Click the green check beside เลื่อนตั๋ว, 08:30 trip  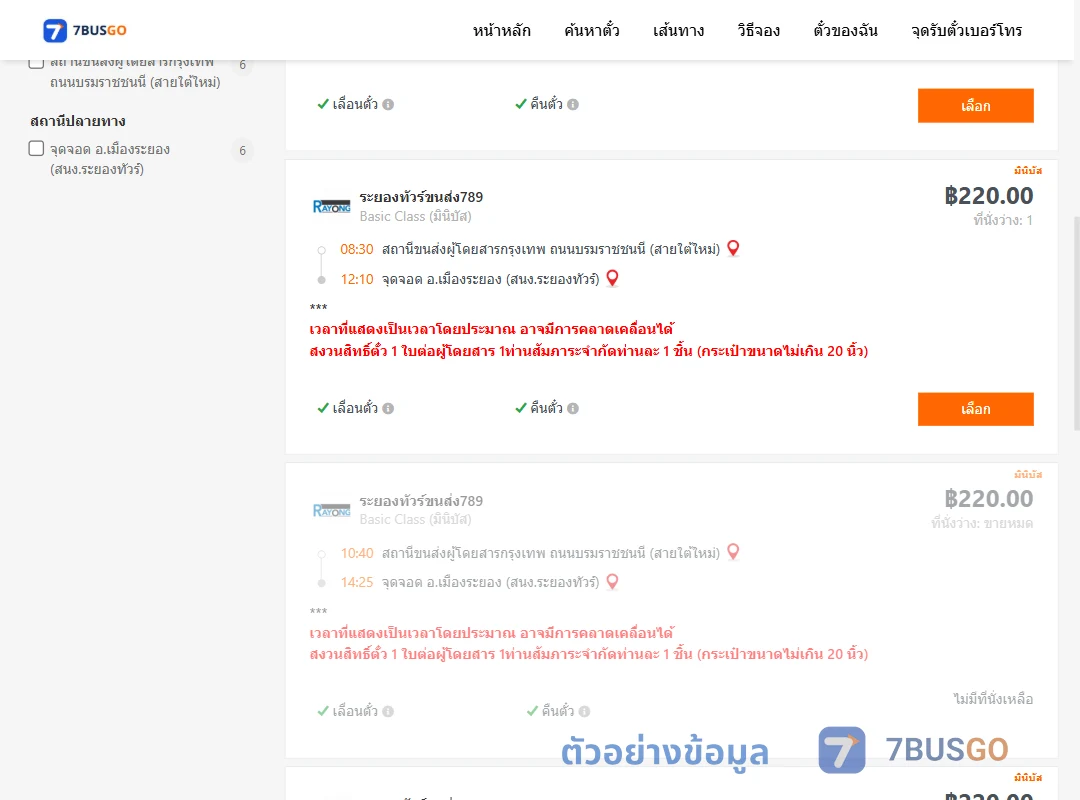[323, 408]
